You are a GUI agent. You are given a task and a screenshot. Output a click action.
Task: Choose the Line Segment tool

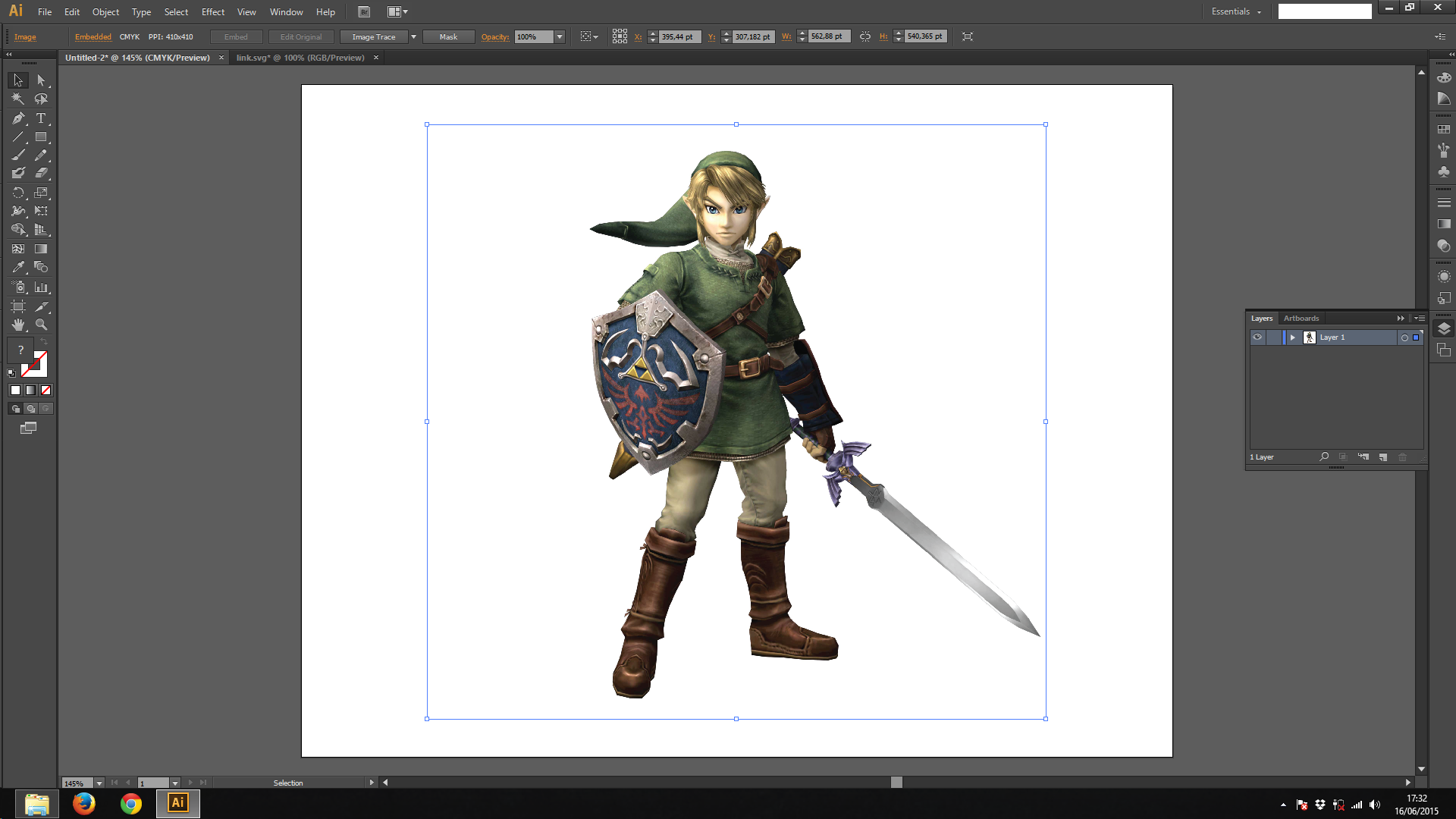click(x=18, y=137)
